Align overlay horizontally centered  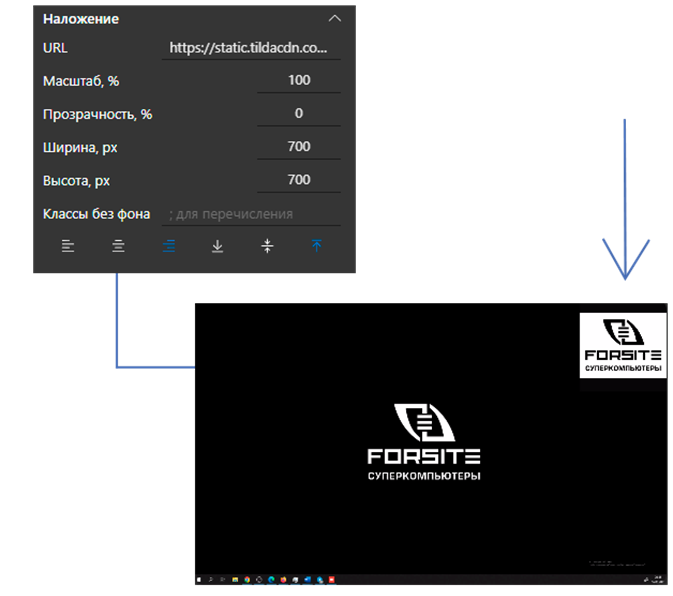(x=118, y=246)
